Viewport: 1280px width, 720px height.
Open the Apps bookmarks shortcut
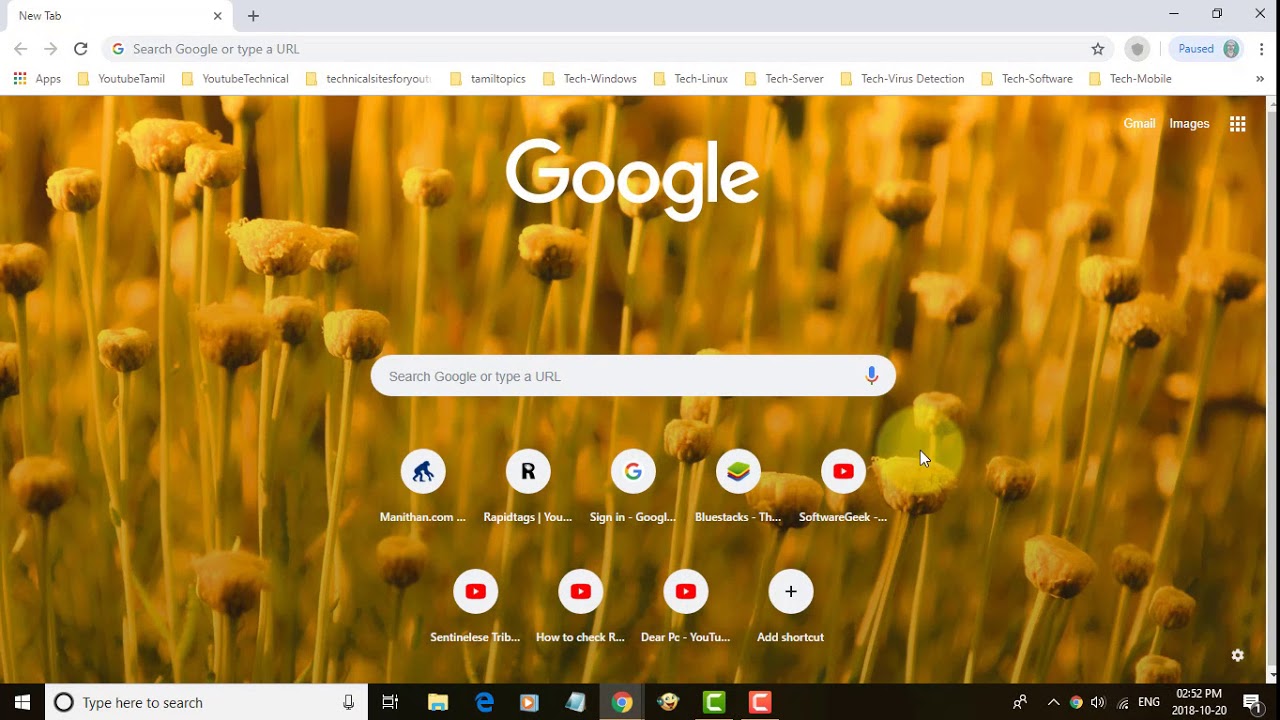tap(37, 79)
